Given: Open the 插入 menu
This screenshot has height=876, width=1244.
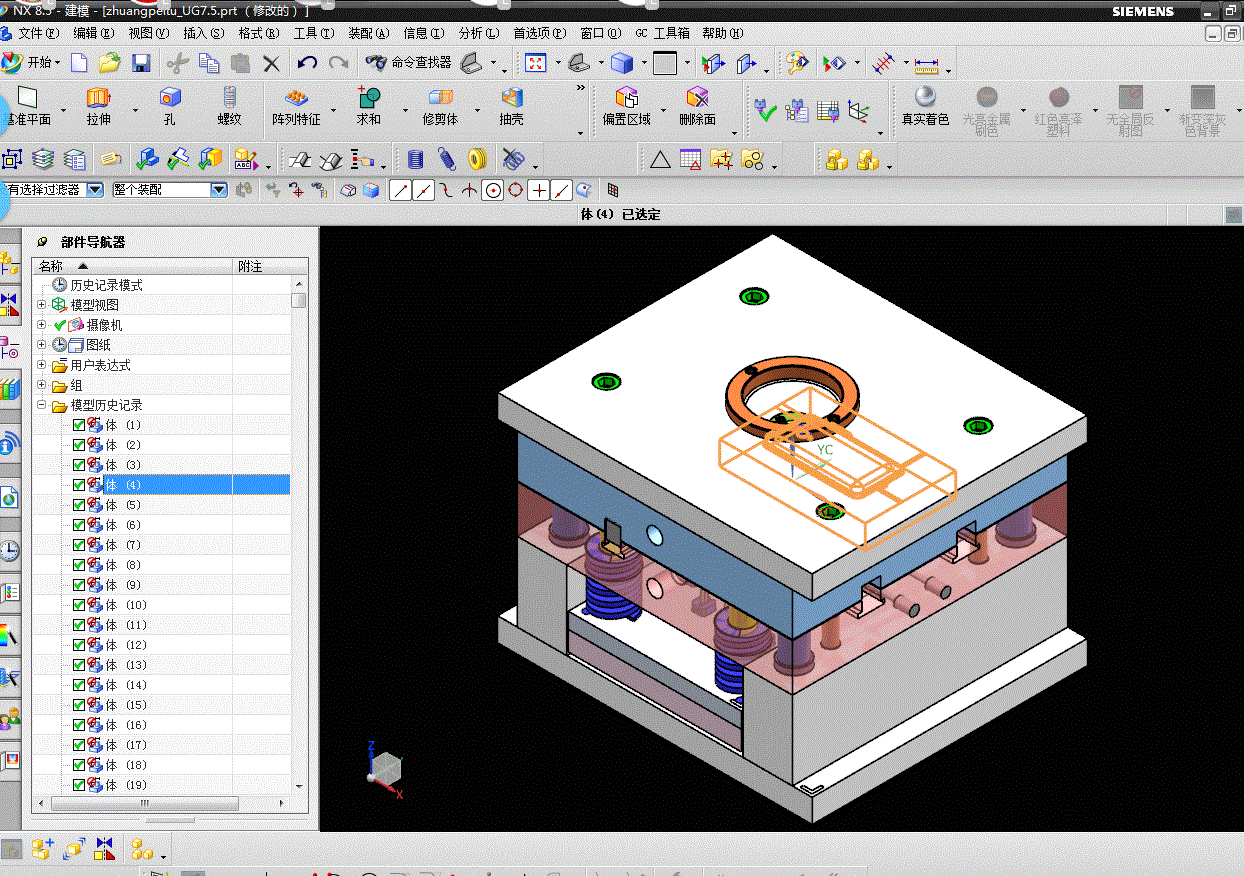Looking at the screenshot, I should (x=204, y=33).
